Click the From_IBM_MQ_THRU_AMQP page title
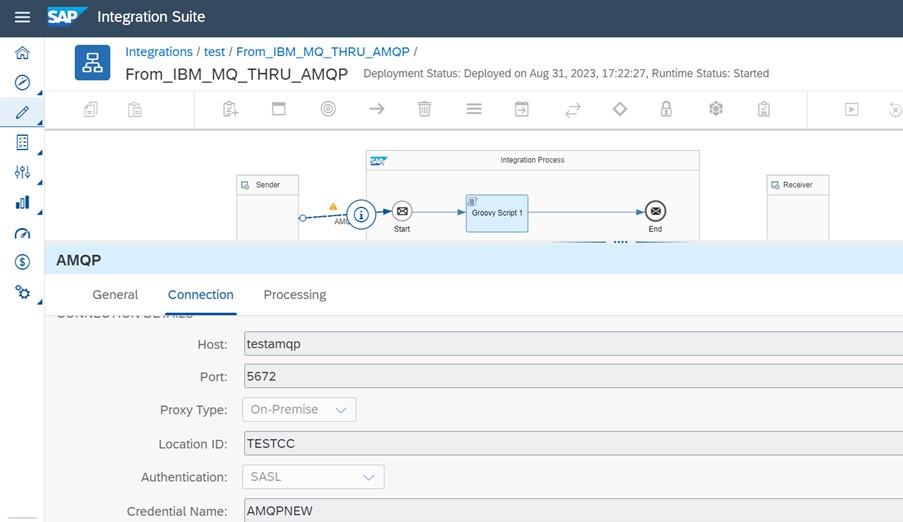Screen dimensions: 903x522 click(237, 74)
